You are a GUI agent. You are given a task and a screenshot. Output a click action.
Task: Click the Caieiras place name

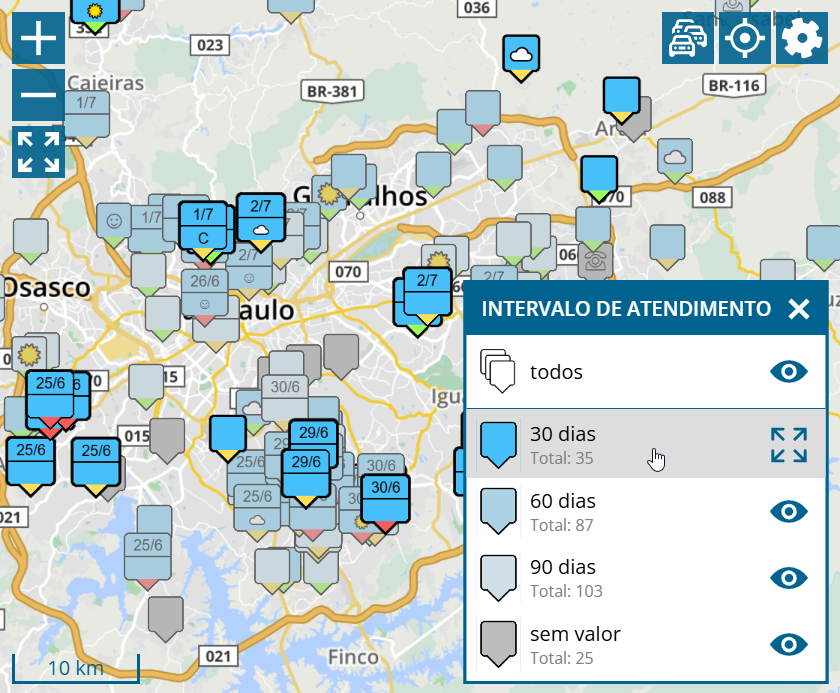(106, 83)
